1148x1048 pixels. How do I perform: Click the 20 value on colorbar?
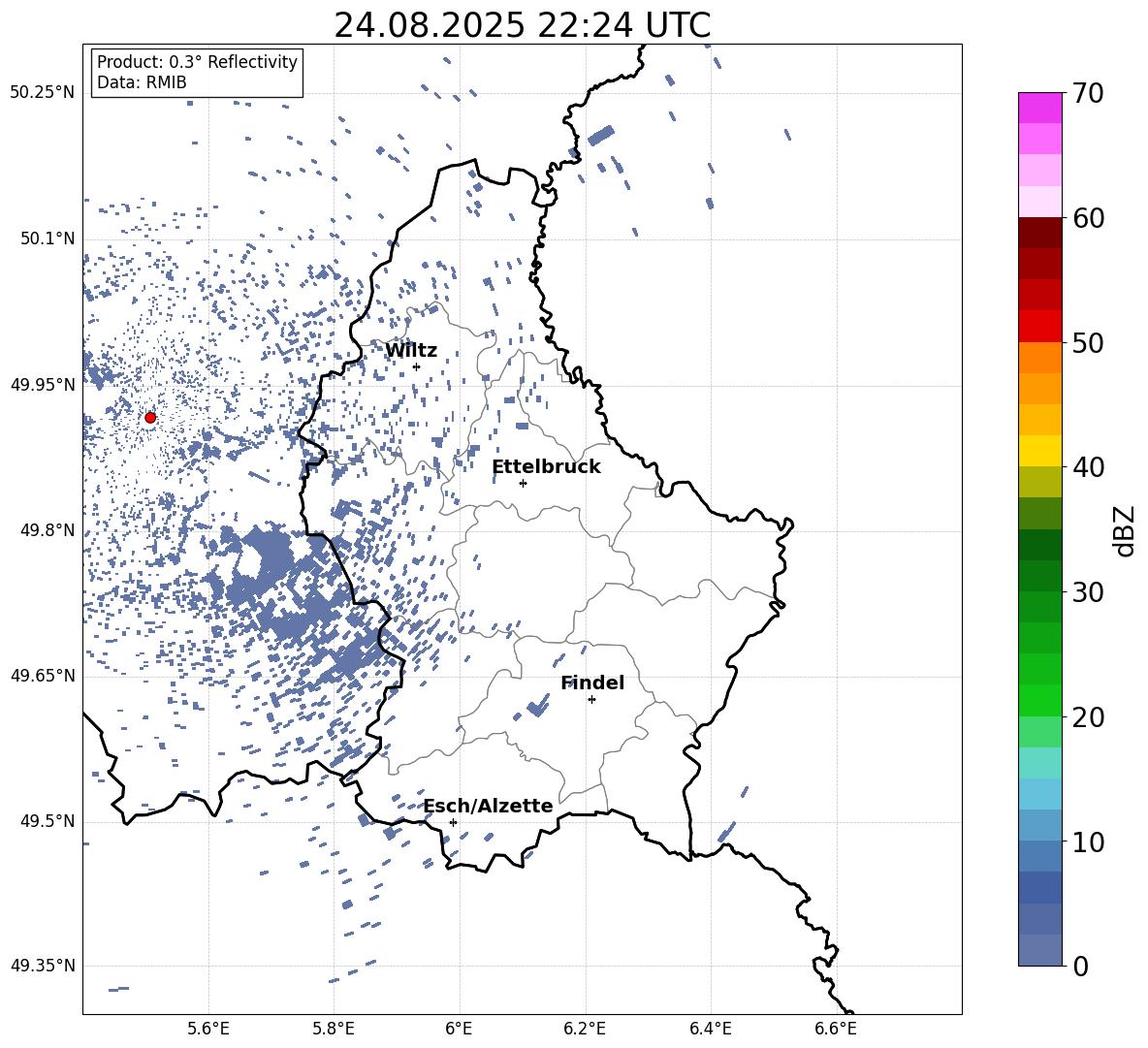1087,717
